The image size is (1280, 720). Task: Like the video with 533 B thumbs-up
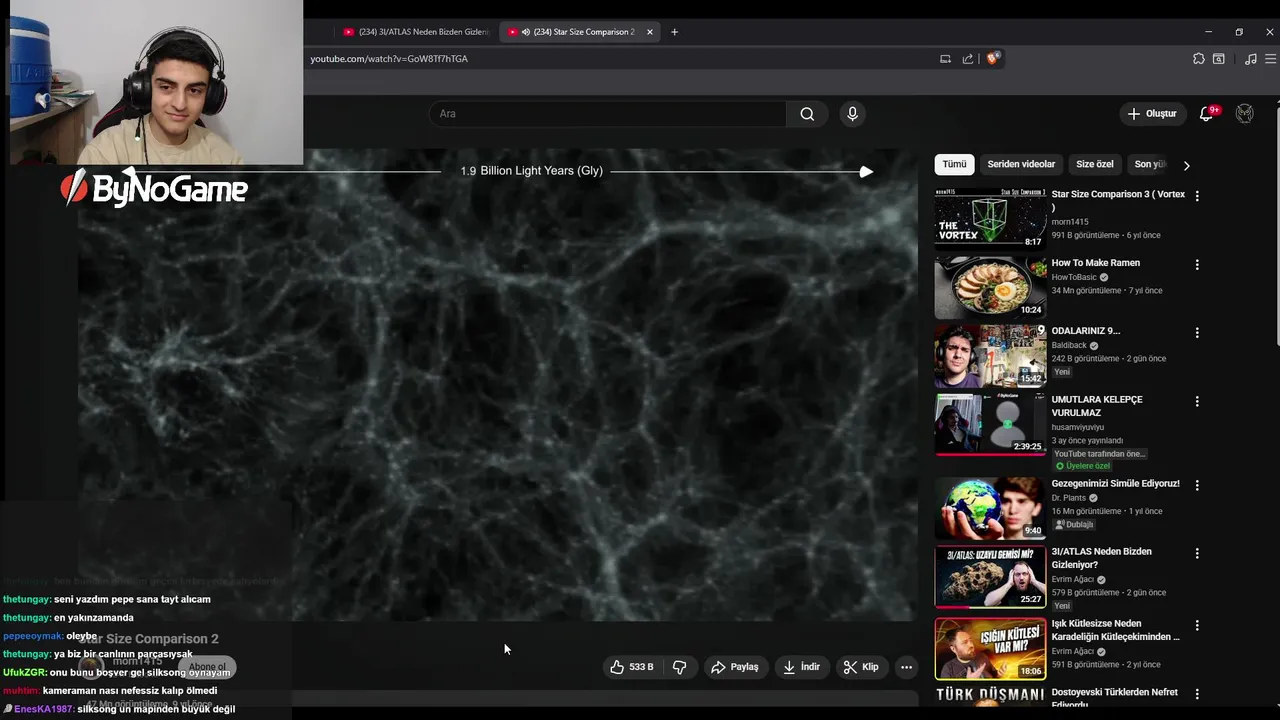632,667
